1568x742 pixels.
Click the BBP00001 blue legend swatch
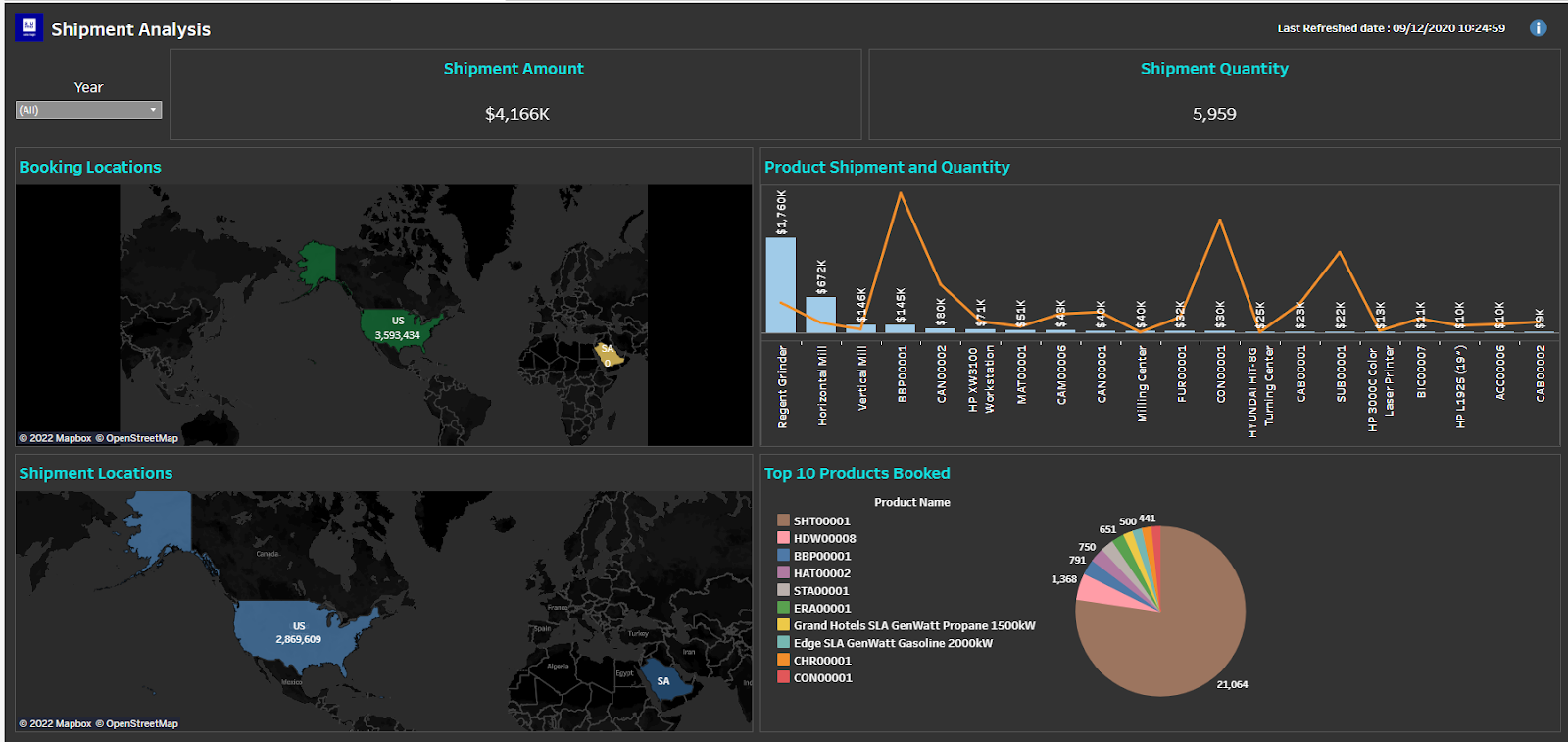tap(783, 556)
